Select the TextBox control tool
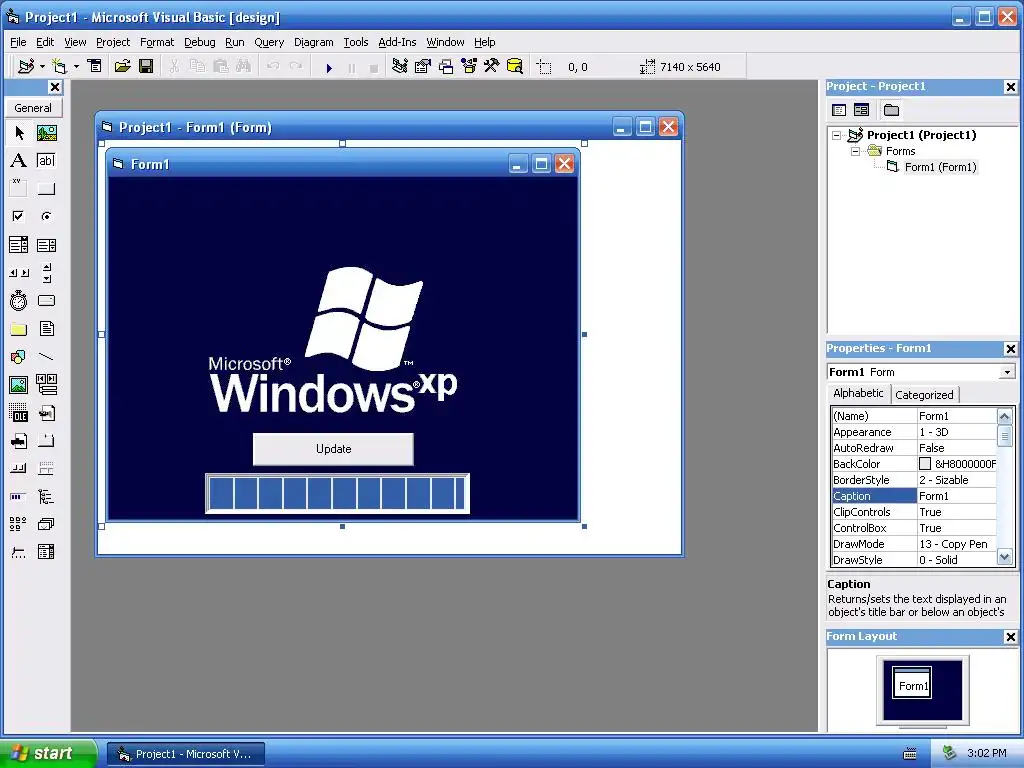The width and height of the screenshot is (1024, 768). point(46,161)
